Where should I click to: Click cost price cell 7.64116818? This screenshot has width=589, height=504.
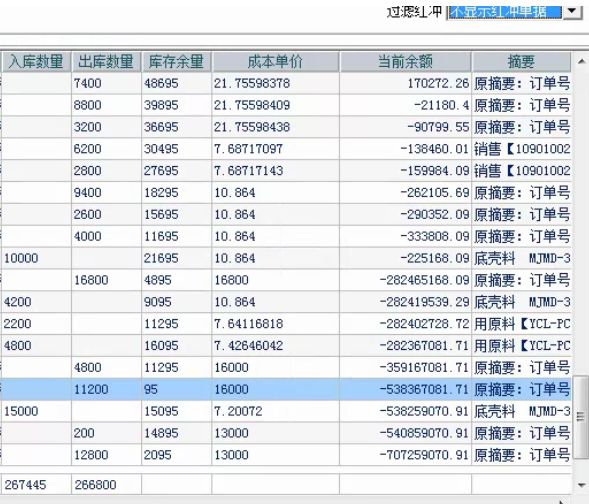click(x=275, y=323)
